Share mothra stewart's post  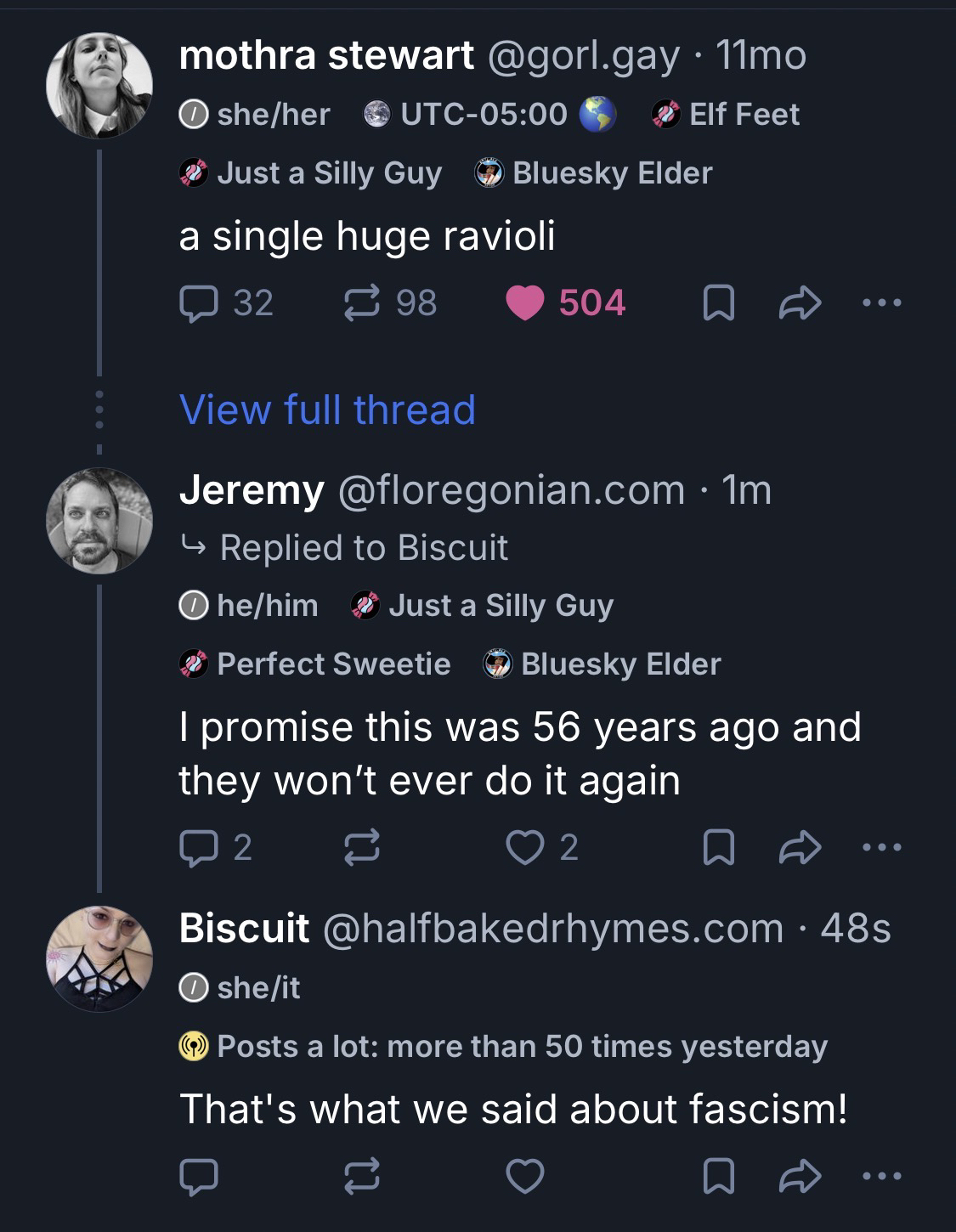coord(800,303)
